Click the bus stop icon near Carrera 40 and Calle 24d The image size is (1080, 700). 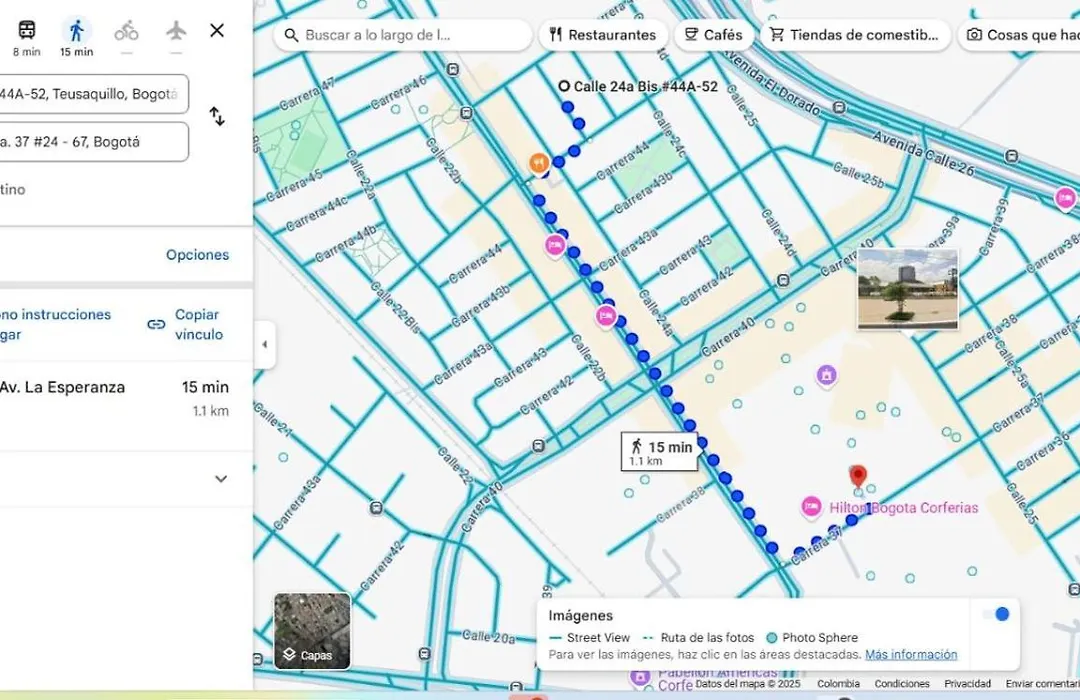pos(783,280)
